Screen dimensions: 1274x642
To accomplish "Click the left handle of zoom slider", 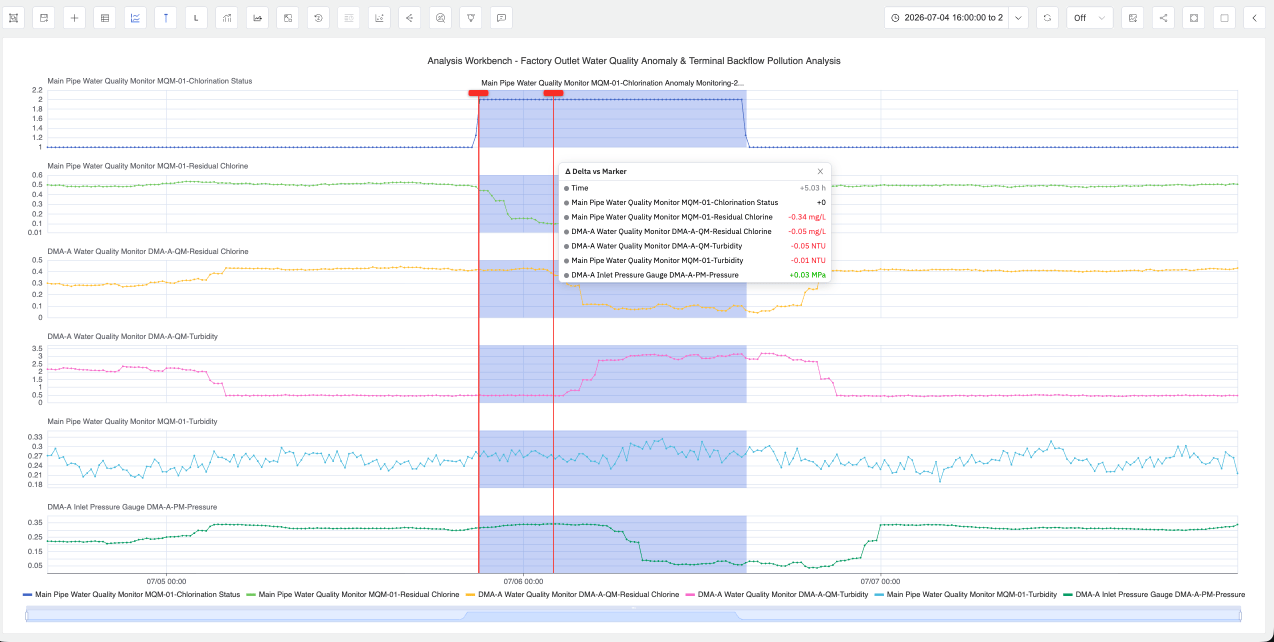I will [x=27, y=615].
